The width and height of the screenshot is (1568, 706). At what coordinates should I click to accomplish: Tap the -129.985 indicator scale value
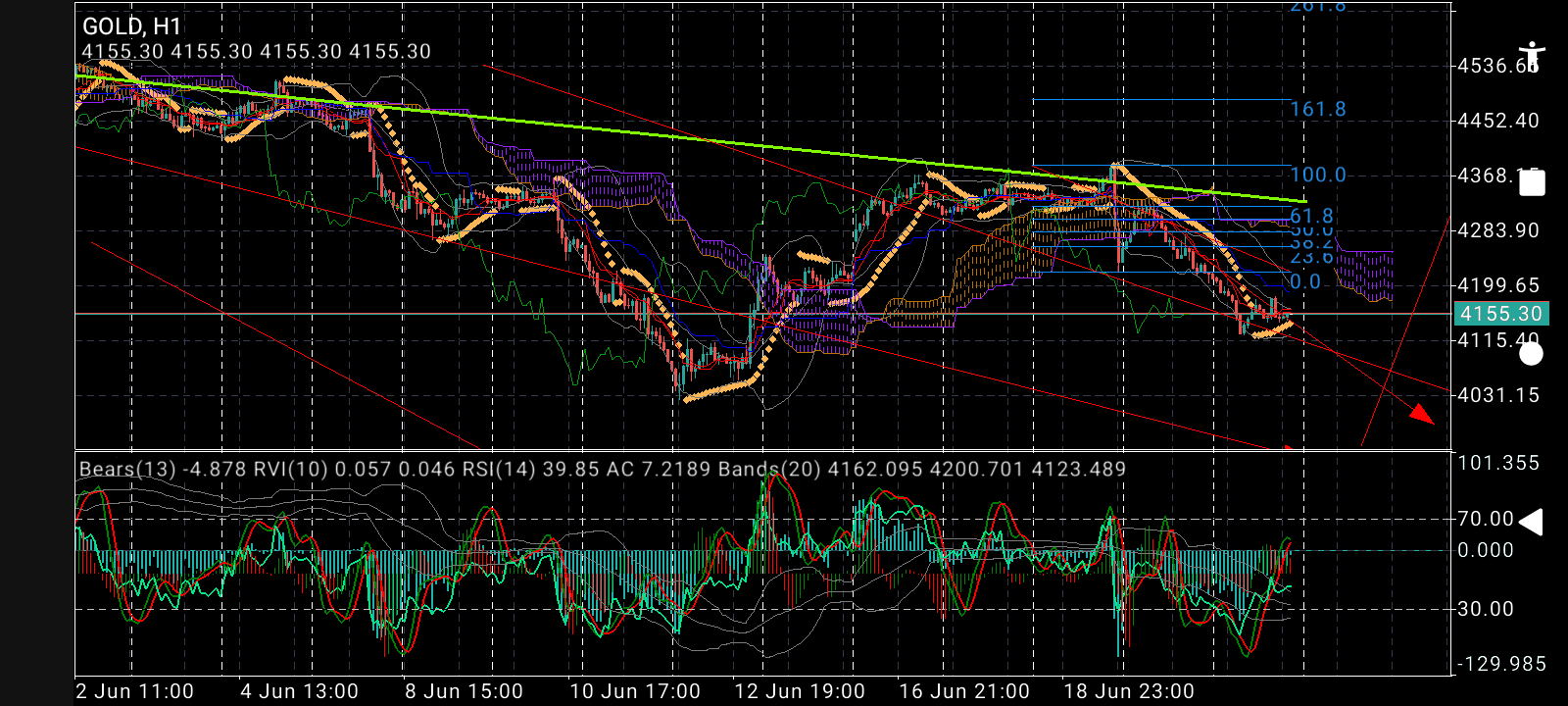[x=1502, y=664]
